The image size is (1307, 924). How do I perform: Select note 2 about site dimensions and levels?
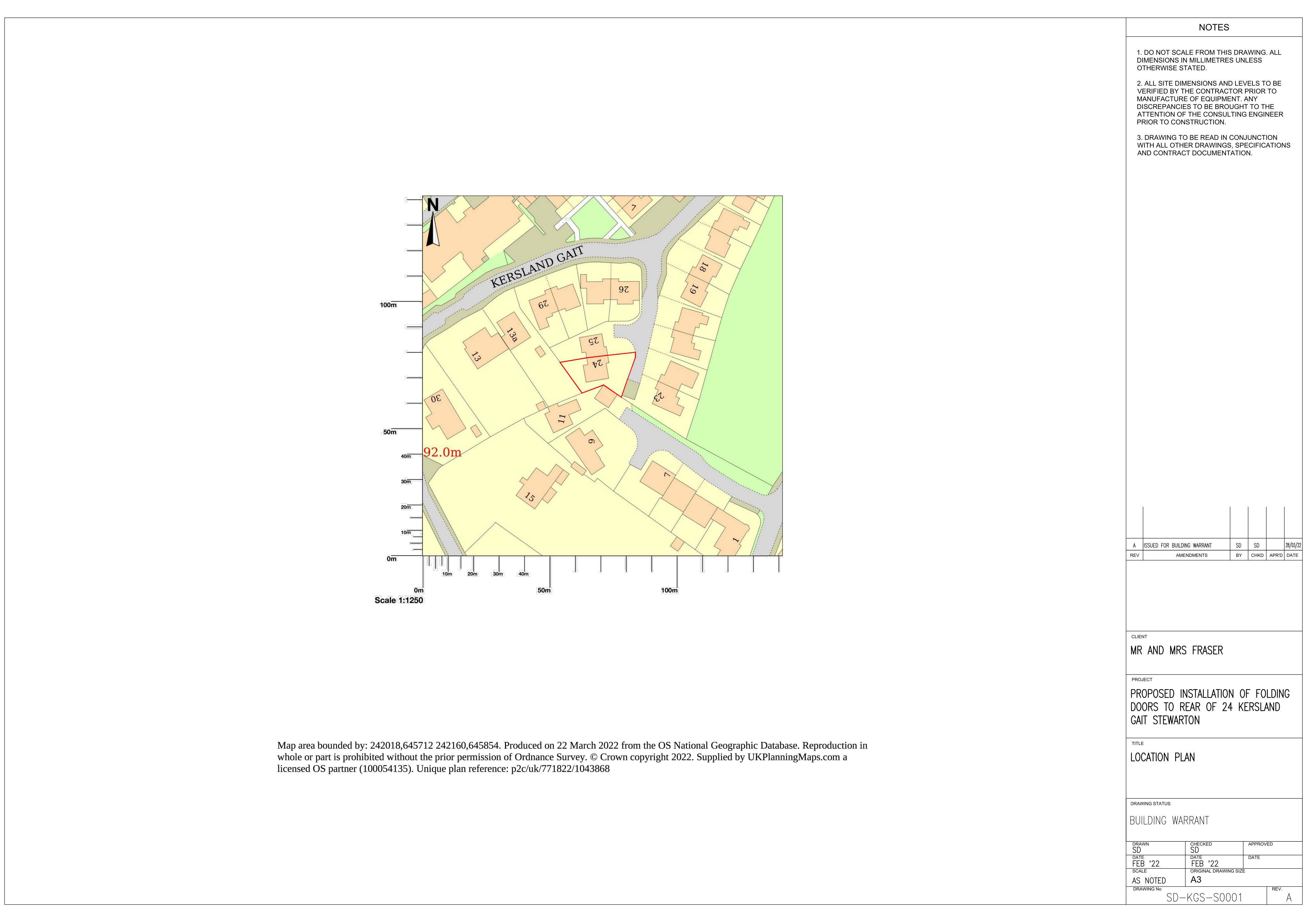pyautogui.click(x=1210, y=102)
